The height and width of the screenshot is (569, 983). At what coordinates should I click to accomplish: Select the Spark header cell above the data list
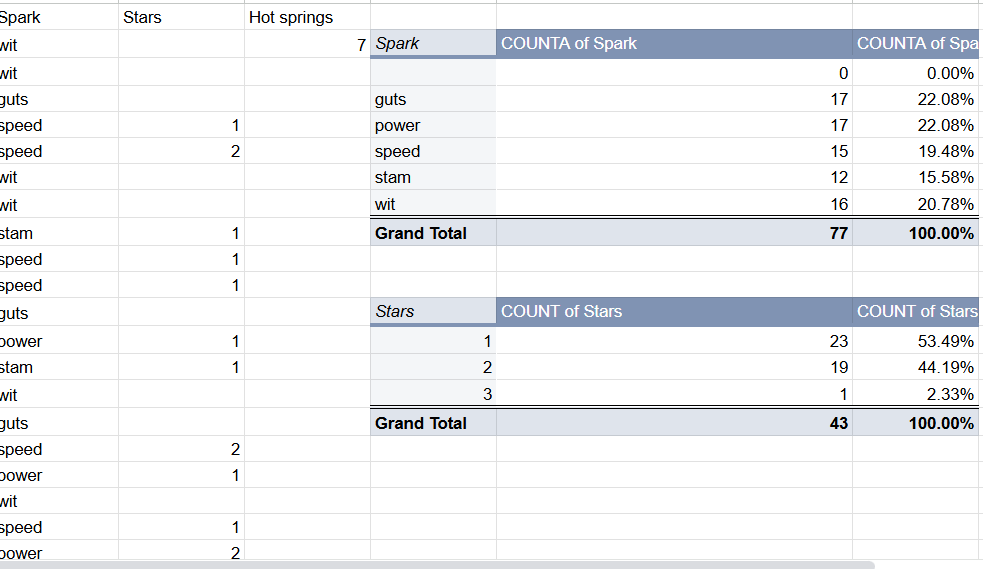pos(59,17)
